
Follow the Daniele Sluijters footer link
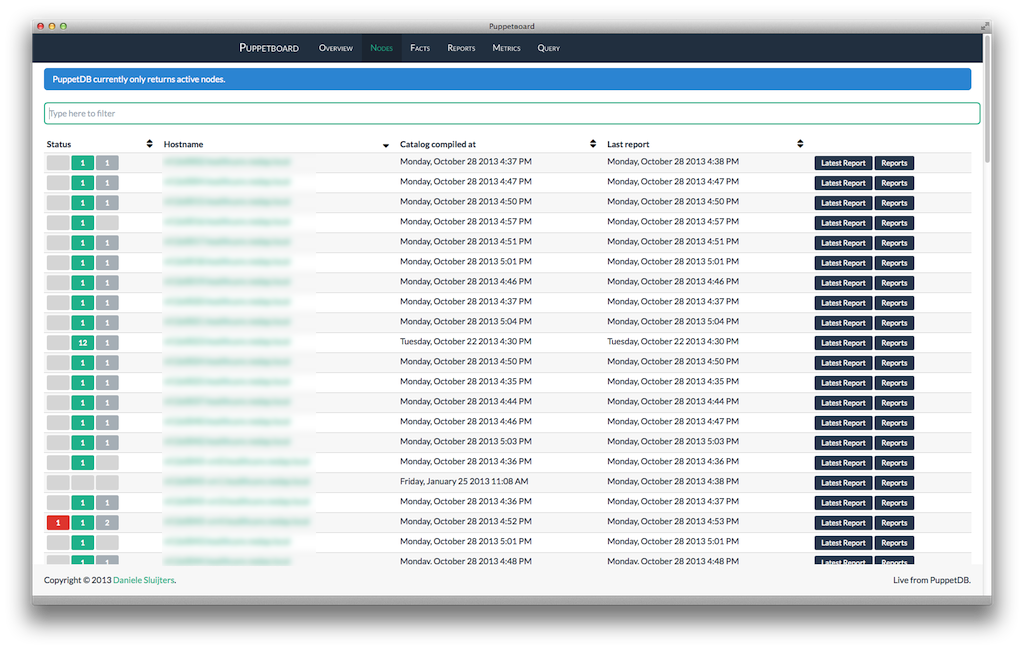coord(144,580)
